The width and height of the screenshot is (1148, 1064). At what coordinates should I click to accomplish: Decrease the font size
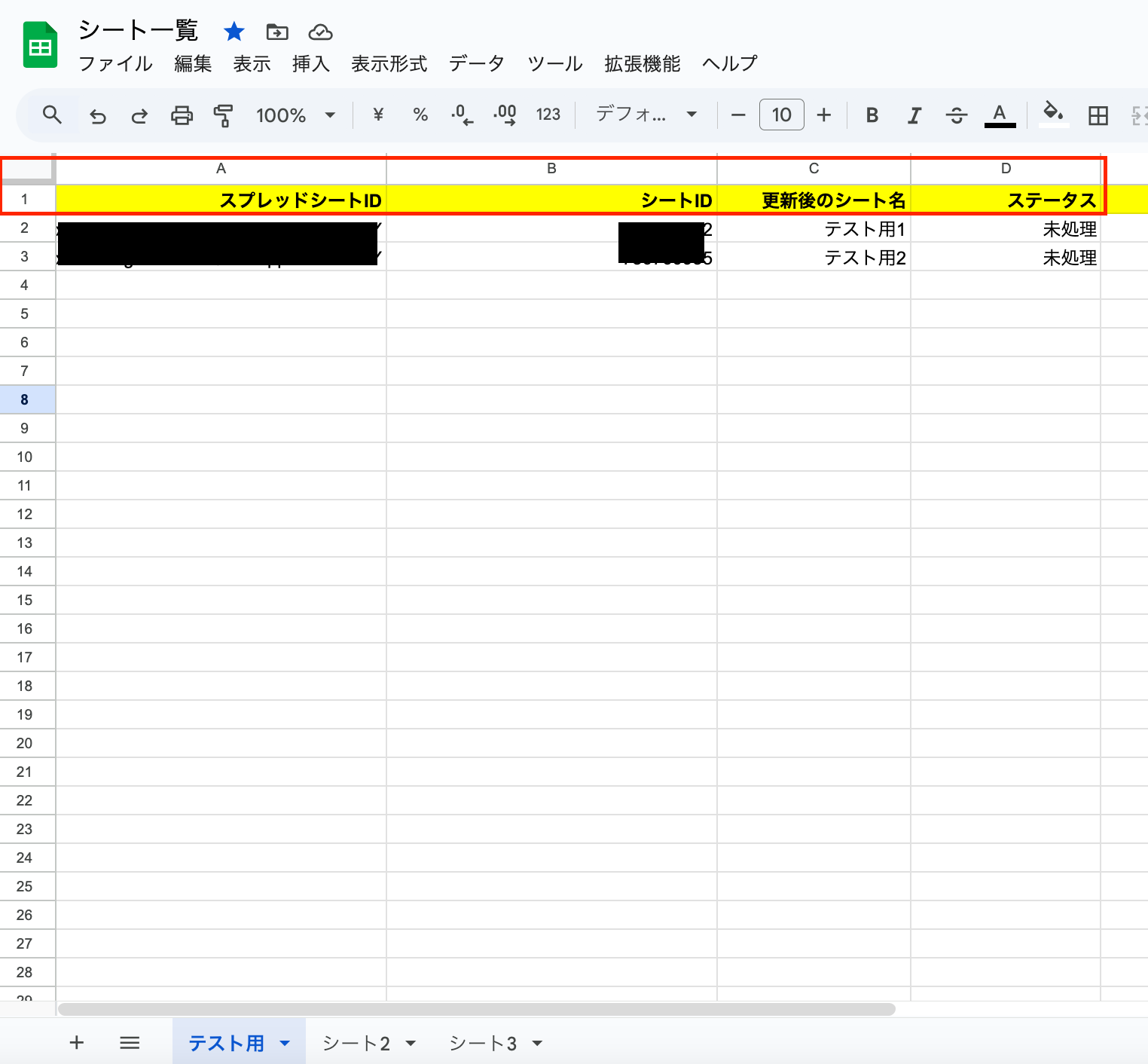(738, 115)
